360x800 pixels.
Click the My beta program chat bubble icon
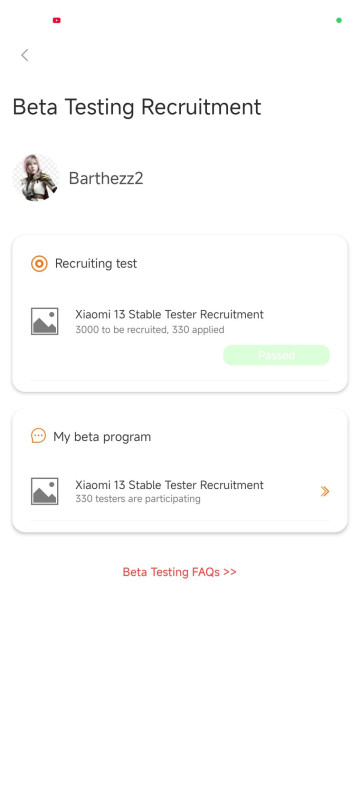tap(38, 436)
